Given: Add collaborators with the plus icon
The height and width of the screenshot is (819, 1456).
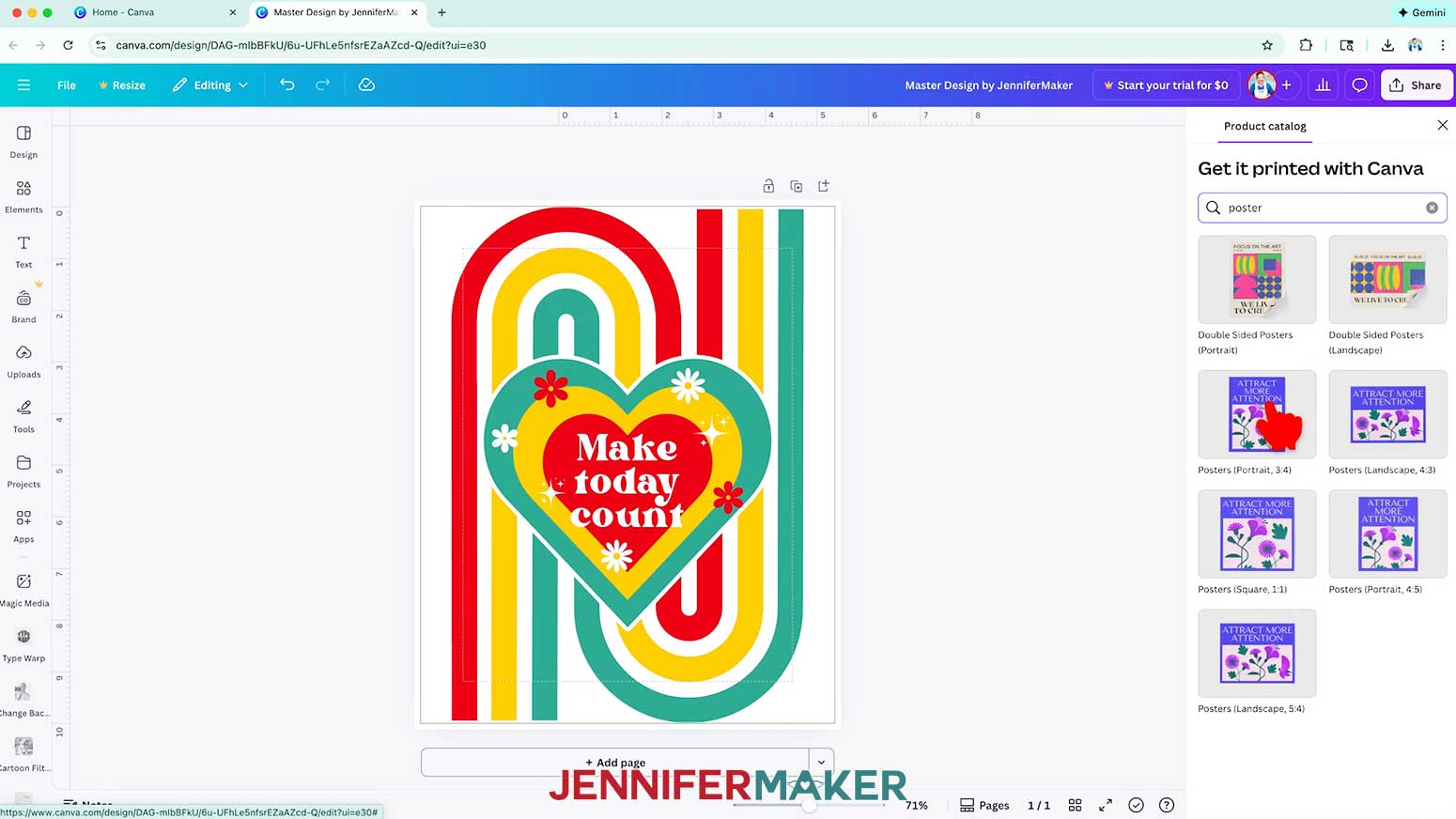Looking at the screenshot, I should tap(1287, 85).
